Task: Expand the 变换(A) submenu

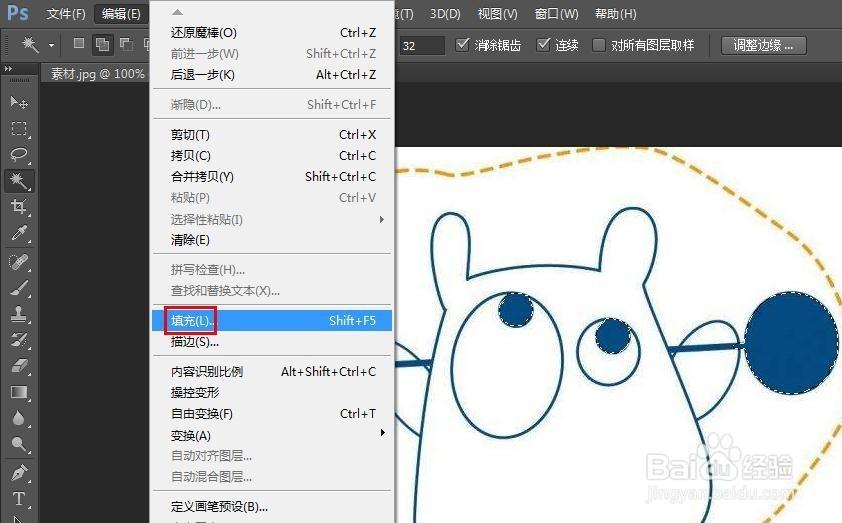Action: click(x=272, y=435)
